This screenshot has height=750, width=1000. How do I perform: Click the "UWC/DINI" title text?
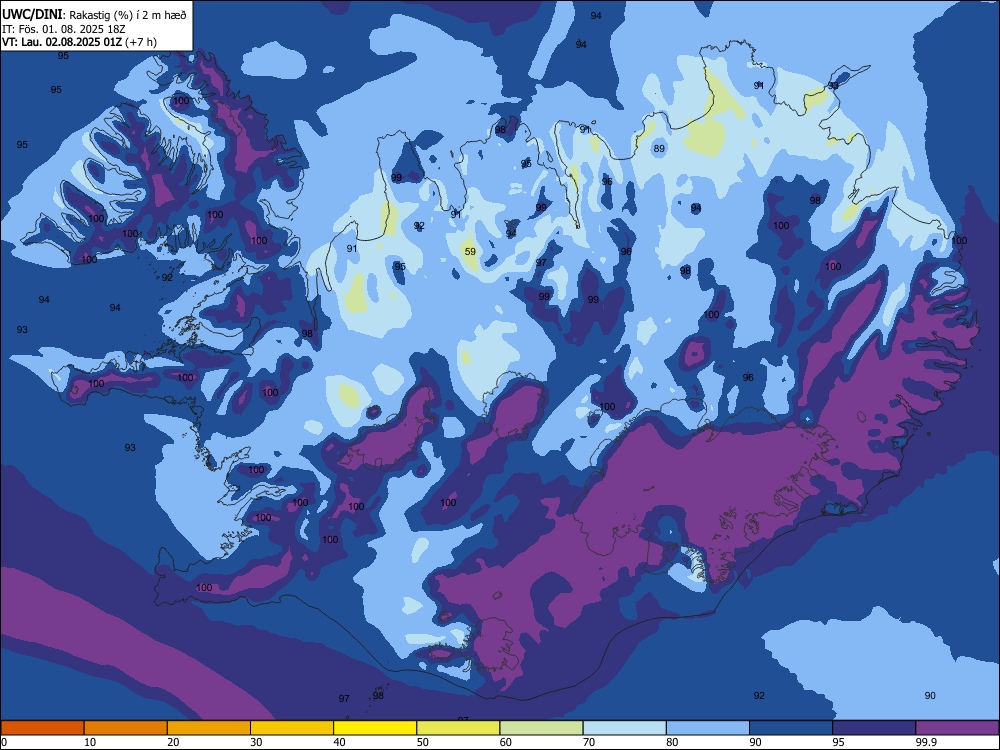pyautogui.click(x=33, y=15)
